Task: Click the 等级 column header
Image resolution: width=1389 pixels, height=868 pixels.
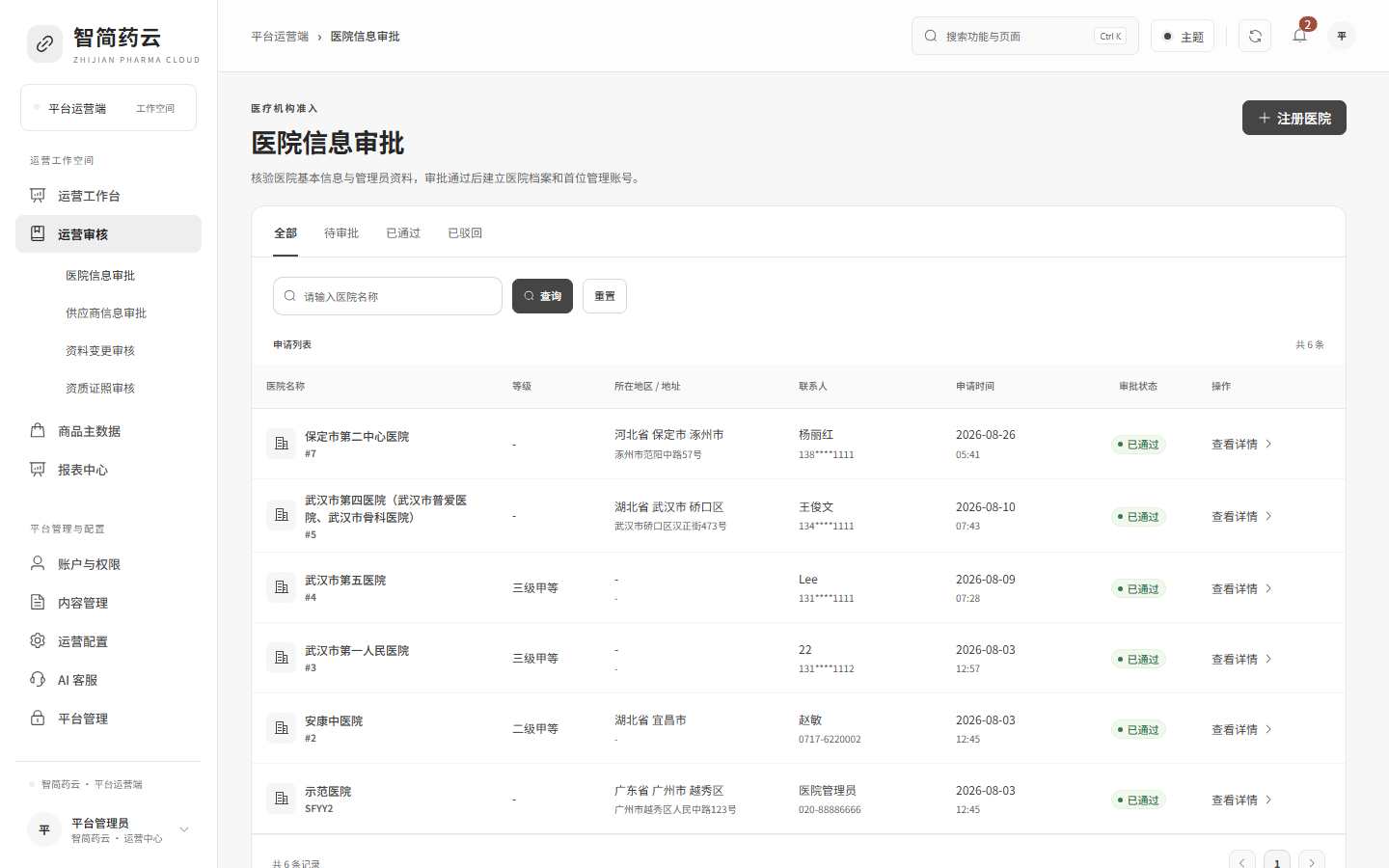Action: [x=522, y=387]
